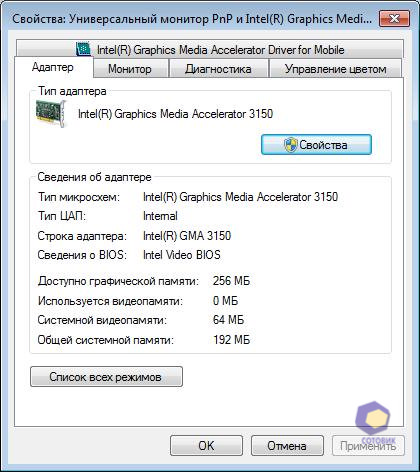Viewport: 420px width, 472px height.
Task: Go to Управление цветом tab
Action: (x=335, y=69)
